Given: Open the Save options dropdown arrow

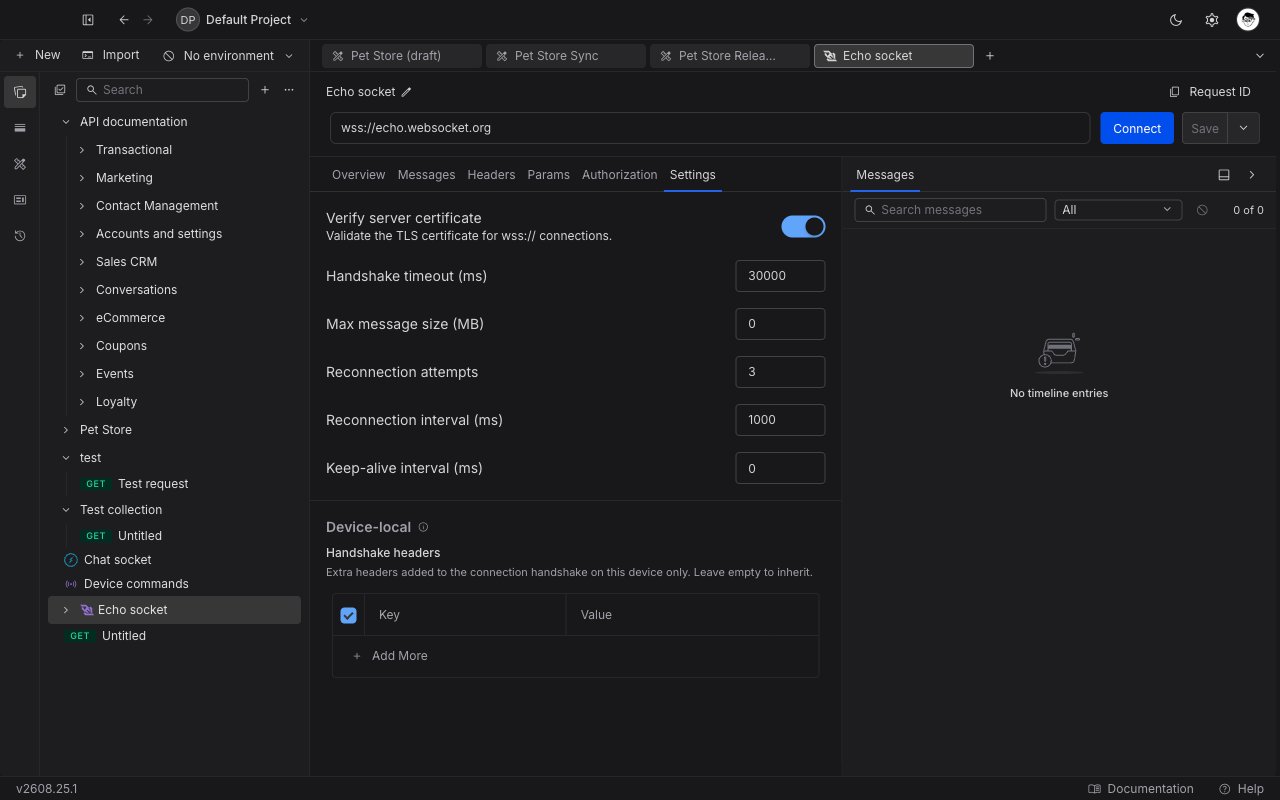Looking at the screenshot, I should (x=1243, y=128).
